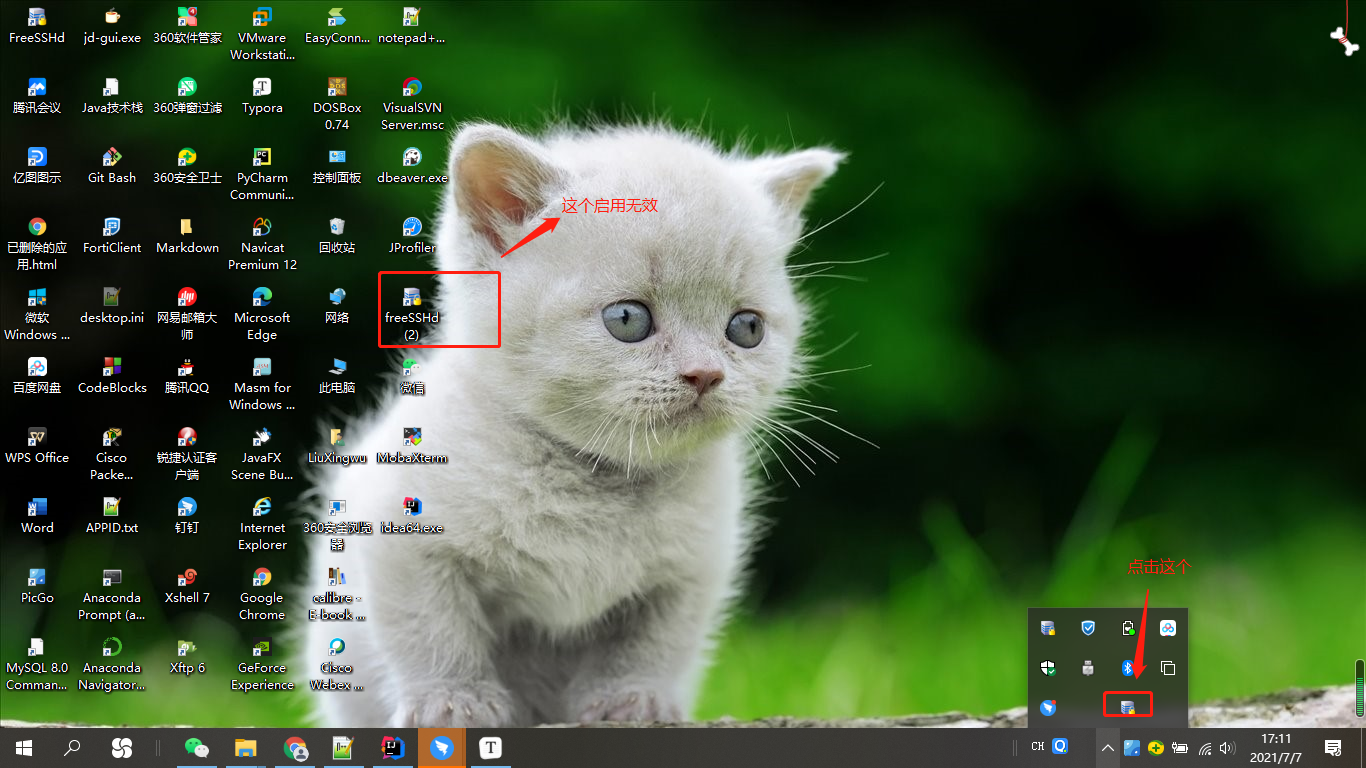The height and width of the screenshot is (768, 1366).
Task: Switch to IntelliJ IDEA in the taskbar
Action: pos(392,747)
